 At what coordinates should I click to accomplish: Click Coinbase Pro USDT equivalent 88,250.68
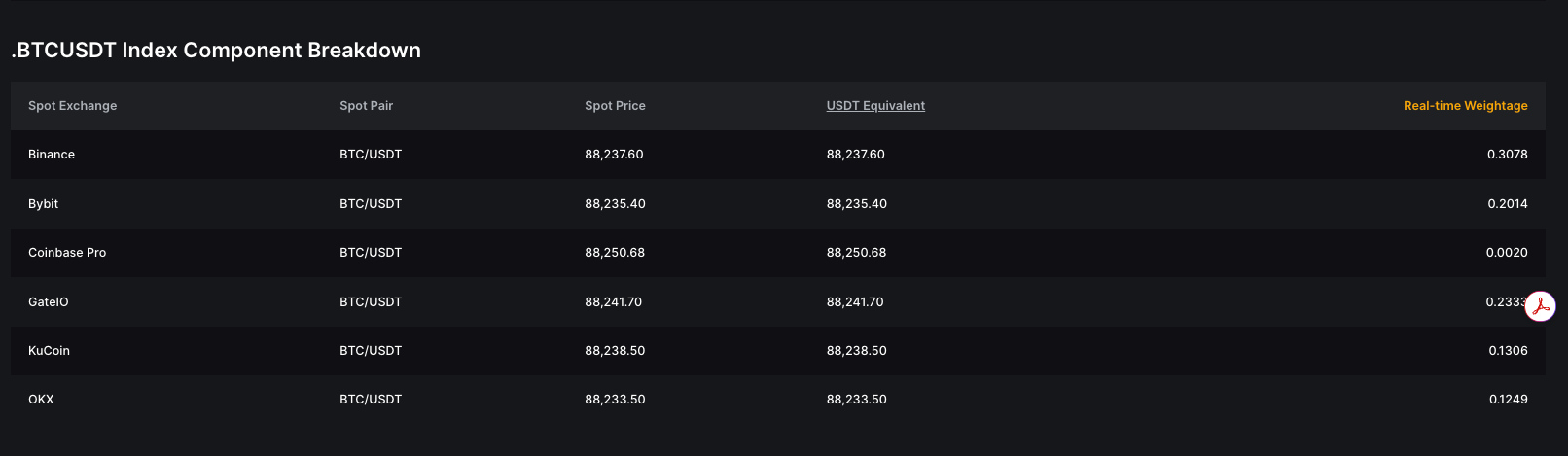(856, 253)
